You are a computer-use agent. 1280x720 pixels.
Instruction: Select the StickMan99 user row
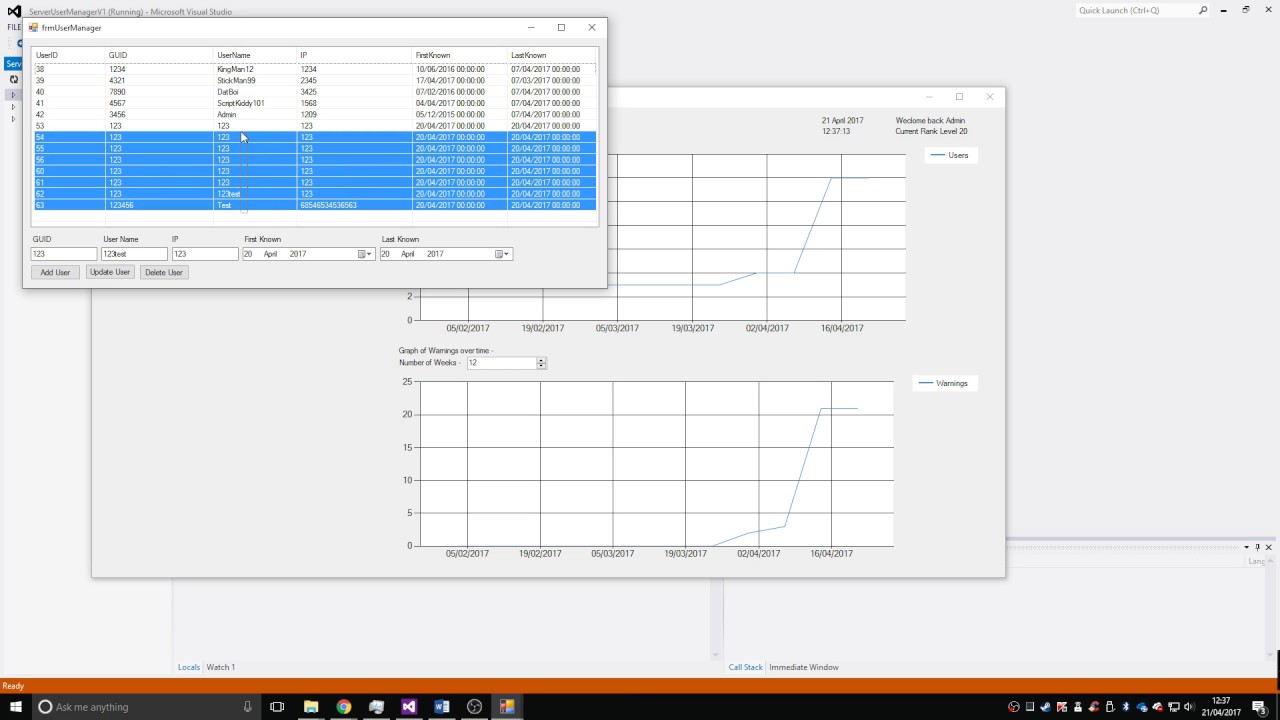tap(314, 80)
